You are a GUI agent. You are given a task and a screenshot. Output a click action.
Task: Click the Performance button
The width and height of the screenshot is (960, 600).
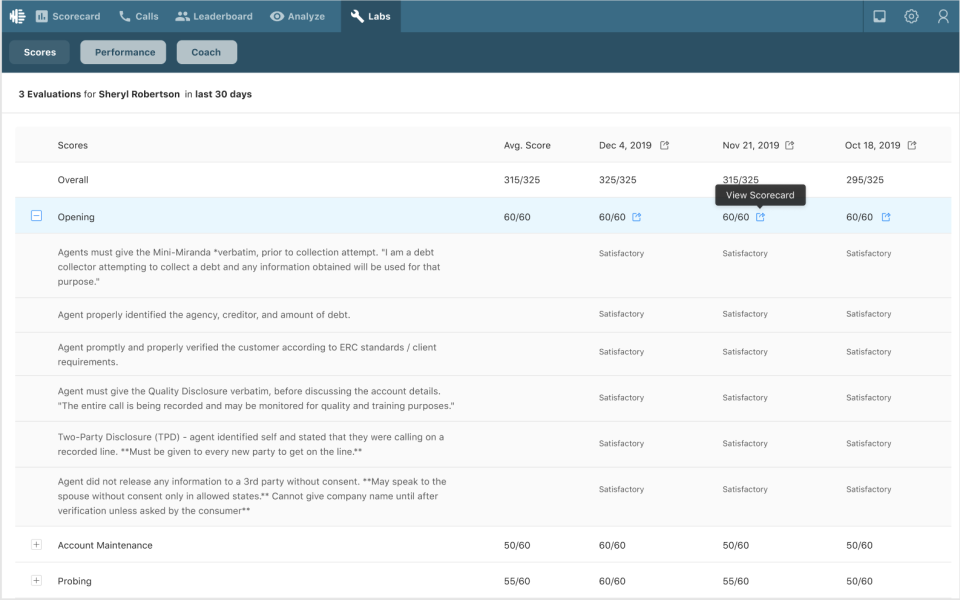(125, 52)
